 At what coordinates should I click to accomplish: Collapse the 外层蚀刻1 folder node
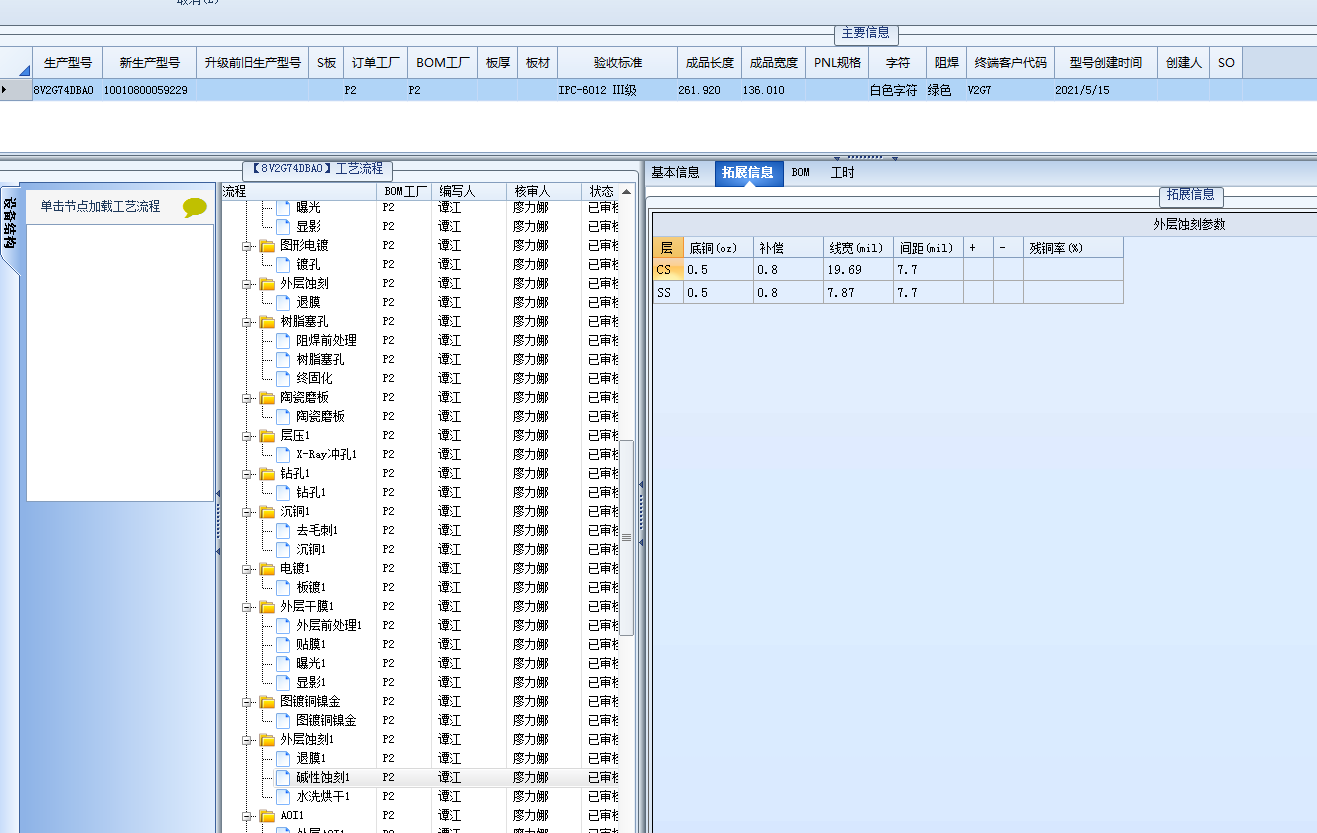(246, 740)
